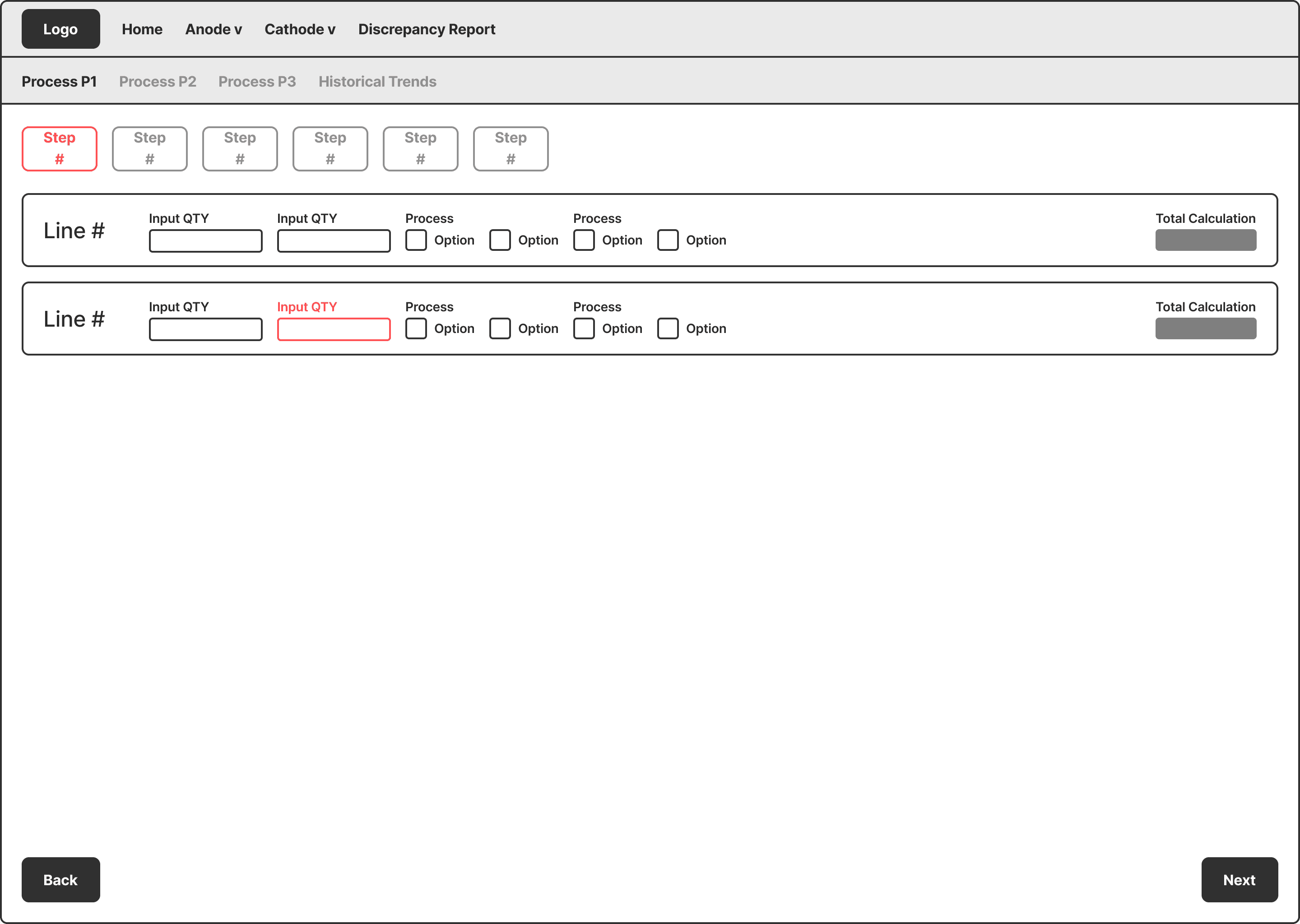The image size is (1300, 924).
Task: Navigate to Home
Action: click(142, 29)
